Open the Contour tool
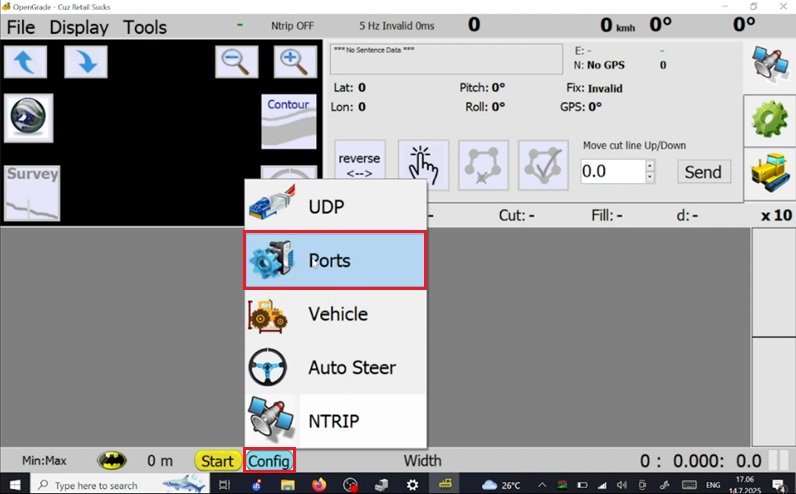This screenshot has height=494, width=796. [288, 120]
